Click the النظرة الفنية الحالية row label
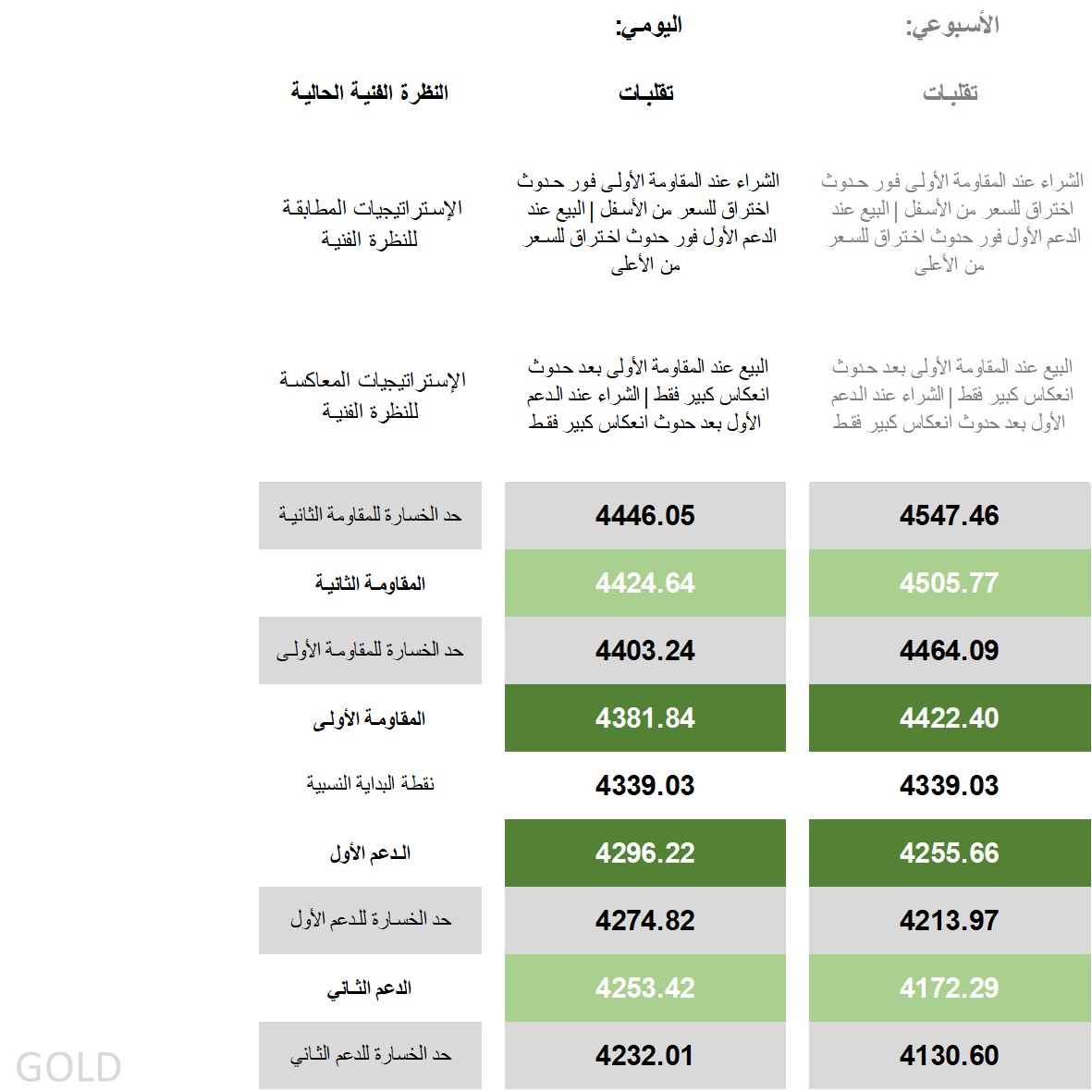Viewport: 1092px width, 1092px height. [x=370, y=92]
